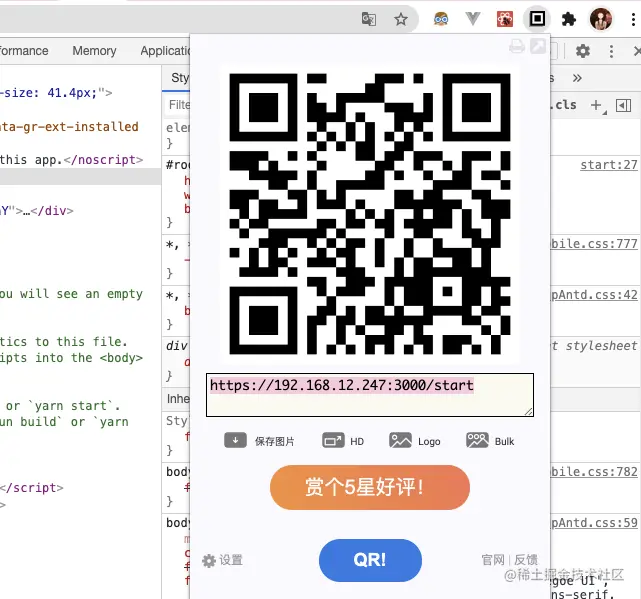The width and height of the screenshot is (641, 599).
Task: Click the 保存图片 label
Action: 275,442
